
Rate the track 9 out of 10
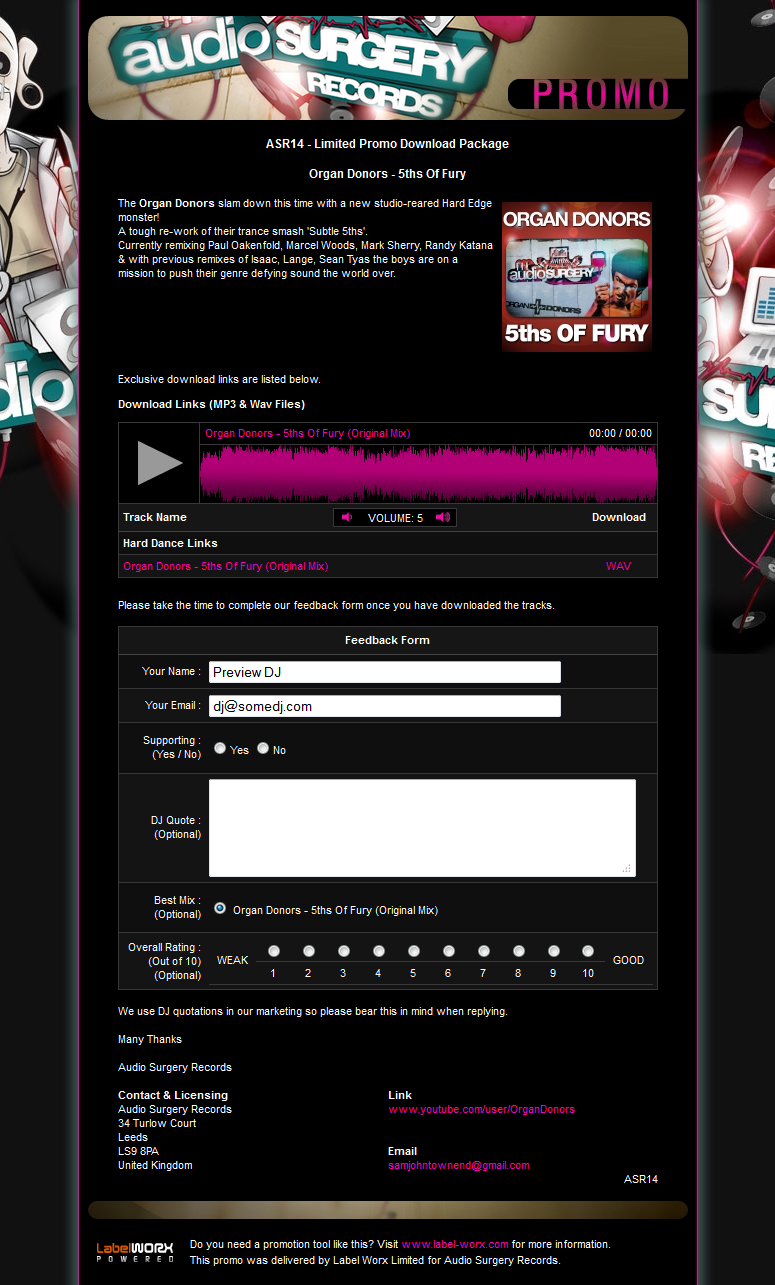554,951
